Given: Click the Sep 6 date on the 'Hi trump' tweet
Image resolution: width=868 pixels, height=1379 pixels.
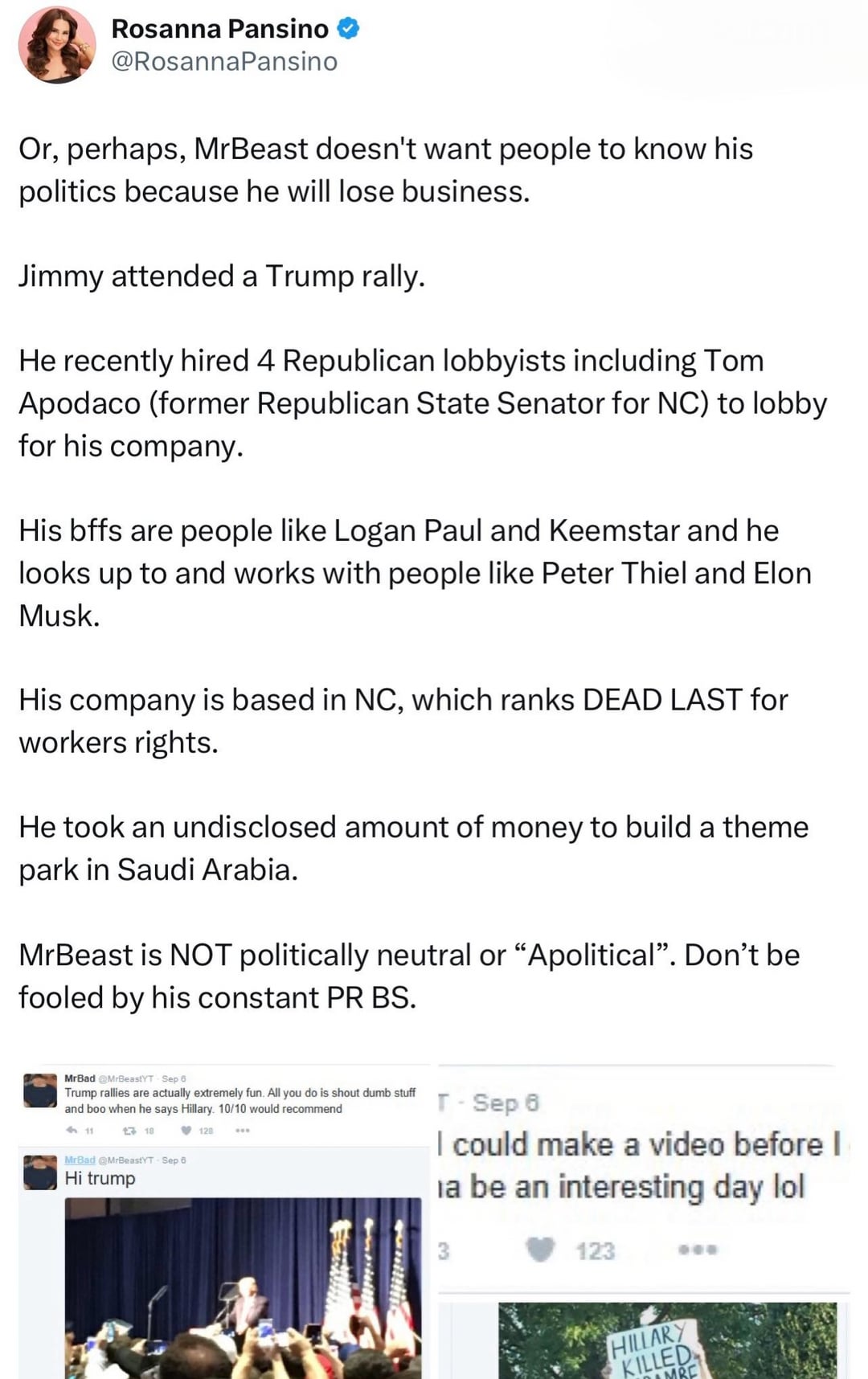Looking at the screenshot, I should (x=174, y=1160).
